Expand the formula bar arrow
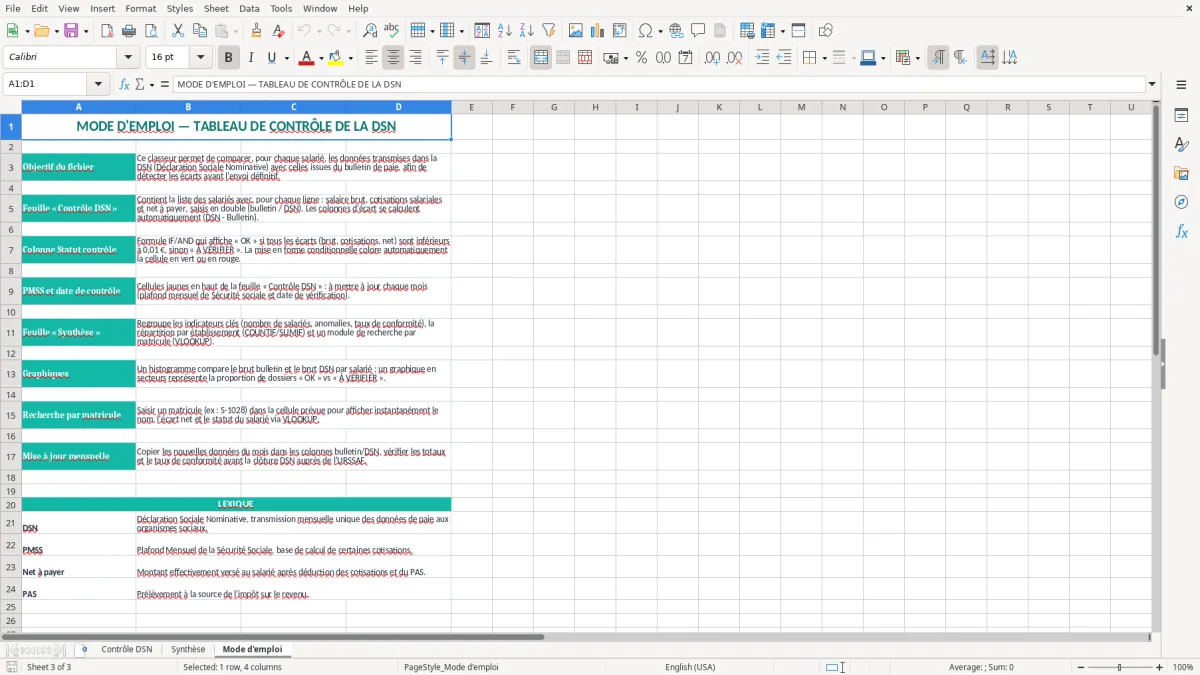The image size is (1200, 675). [1152, 85]
